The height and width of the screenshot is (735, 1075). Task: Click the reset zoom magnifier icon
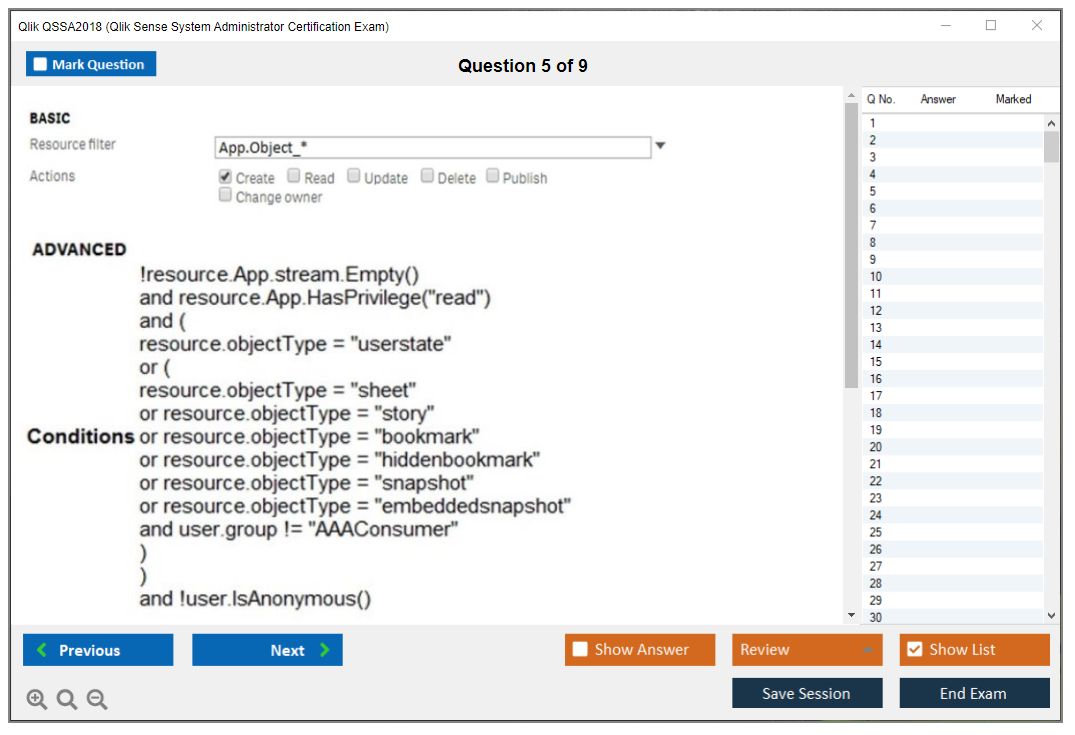coord(67,700)
